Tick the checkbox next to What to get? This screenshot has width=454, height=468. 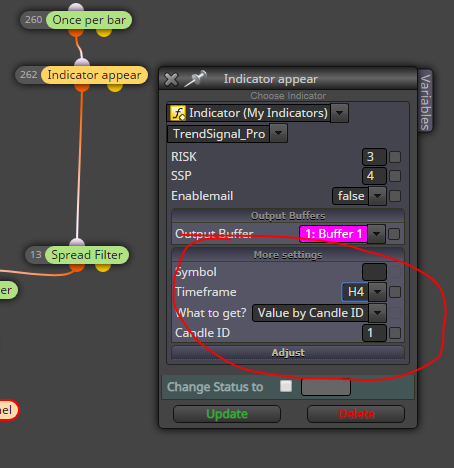click(395, 313)
